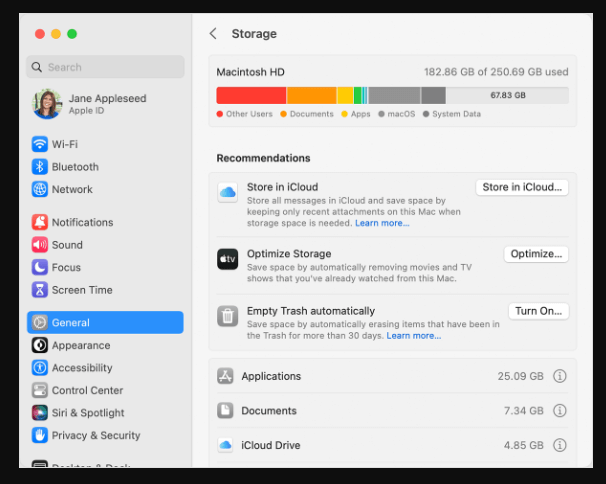
Task: Click the yellow minimize window button
Action: click(56, 34)
